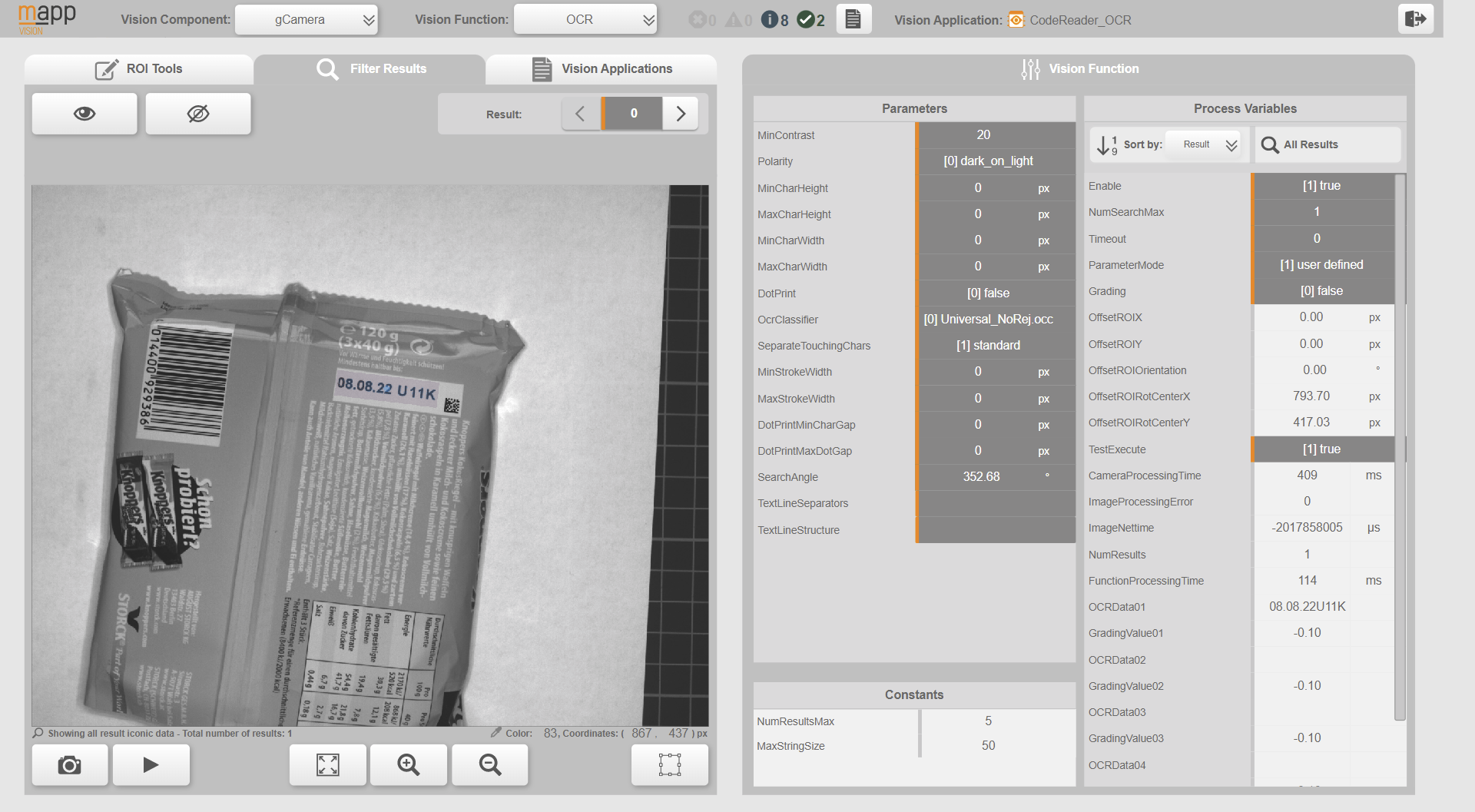Image resolution: width=1475 pixels, height=812 pixels.
Task: Edit the MinCharHeight value
Action: tap(996, 188)
